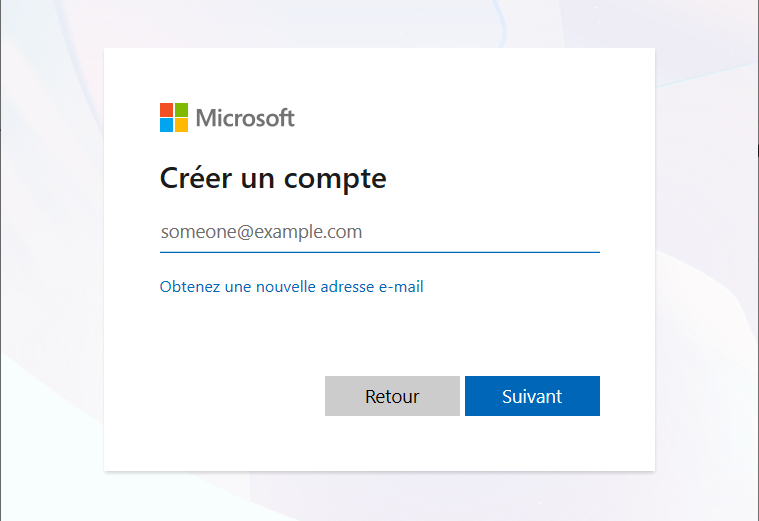Click the green square of the Microsoft logo
The image size is (759, 521).
click(x=181, y=110)
